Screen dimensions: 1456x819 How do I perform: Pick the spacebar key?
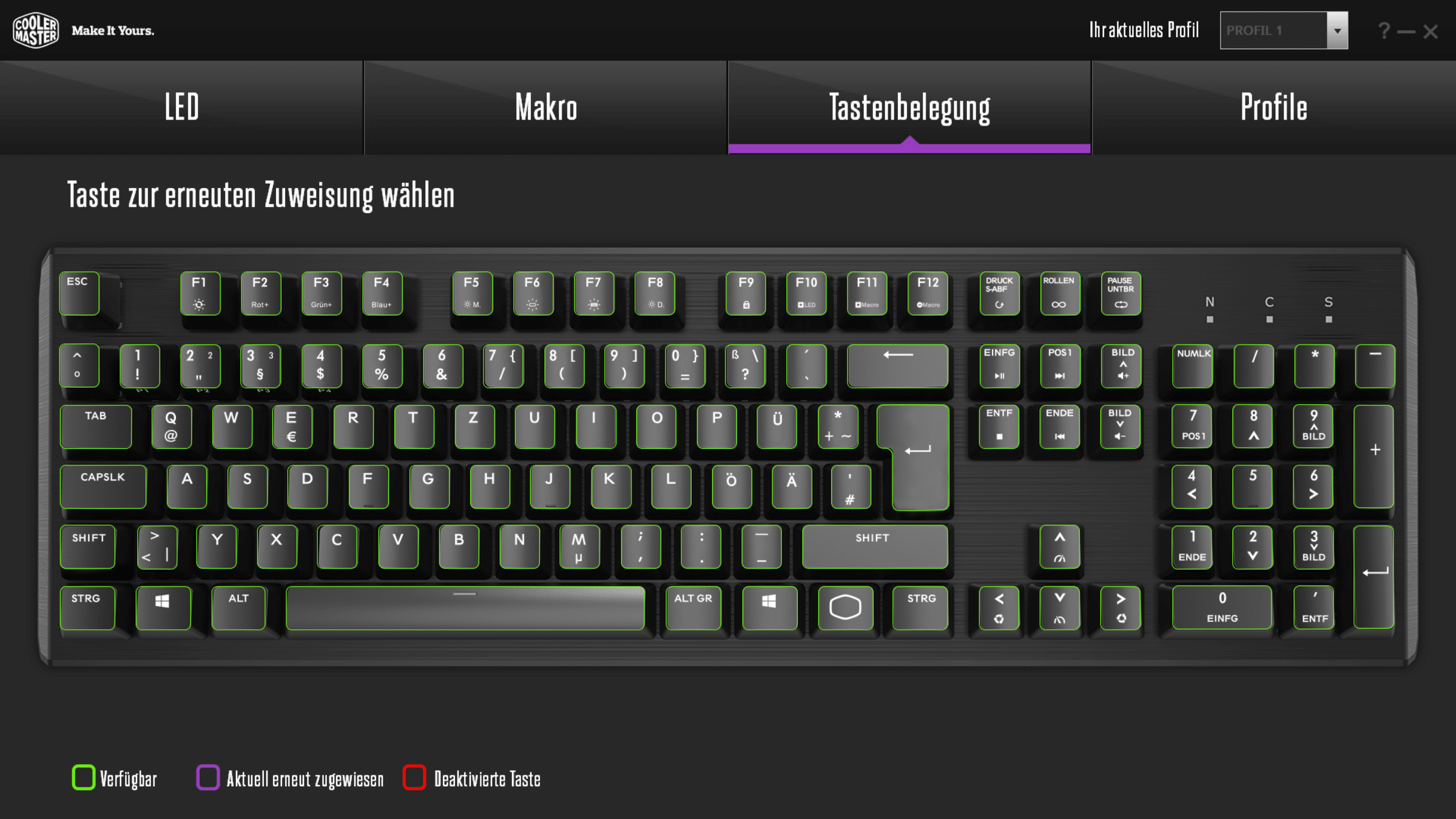(465, 607)
